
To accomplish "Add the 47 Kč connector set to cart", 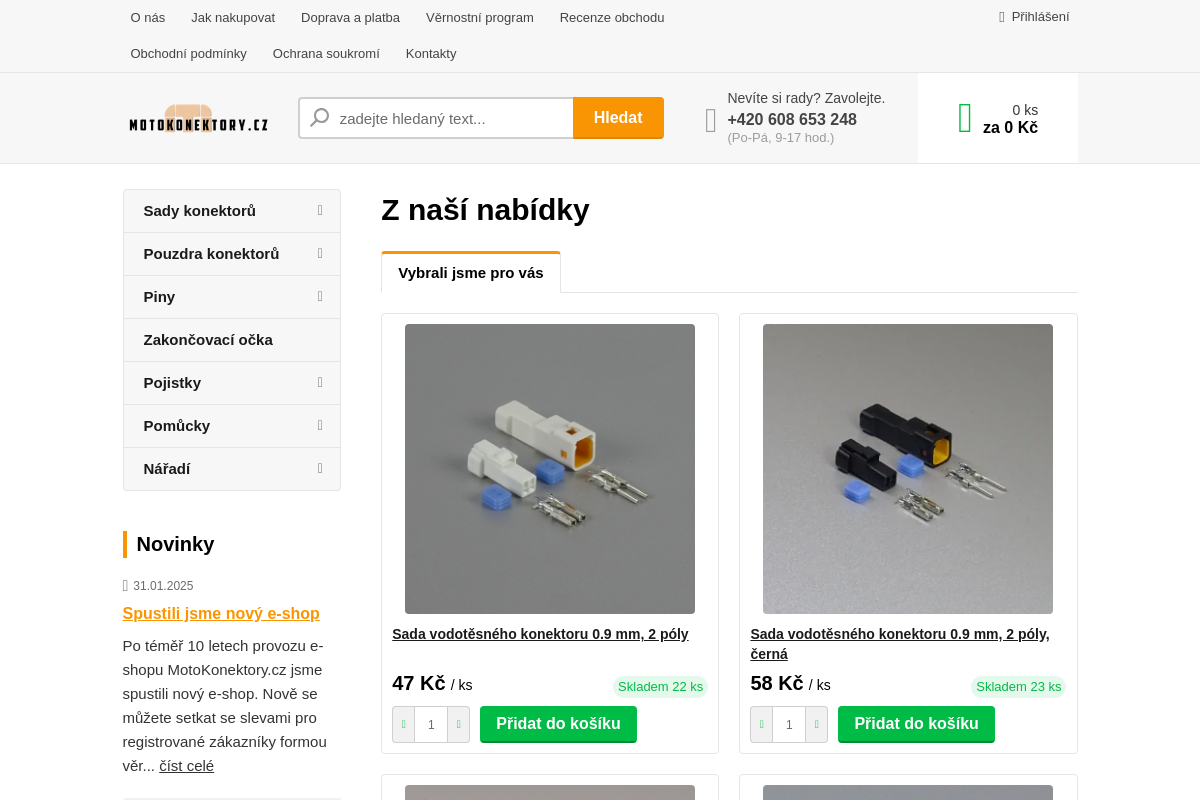I will [x=558, y=724].
